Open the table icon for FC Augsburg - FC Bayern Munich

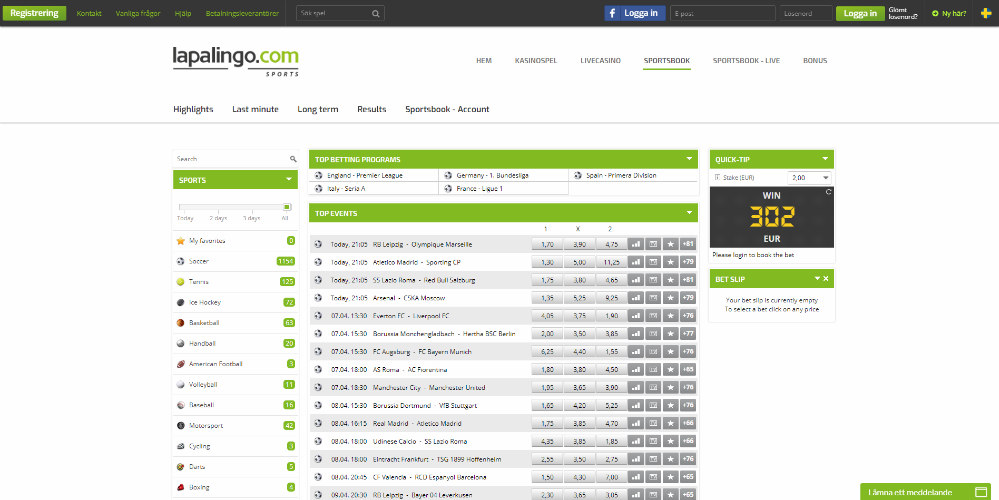pos(653,352)
